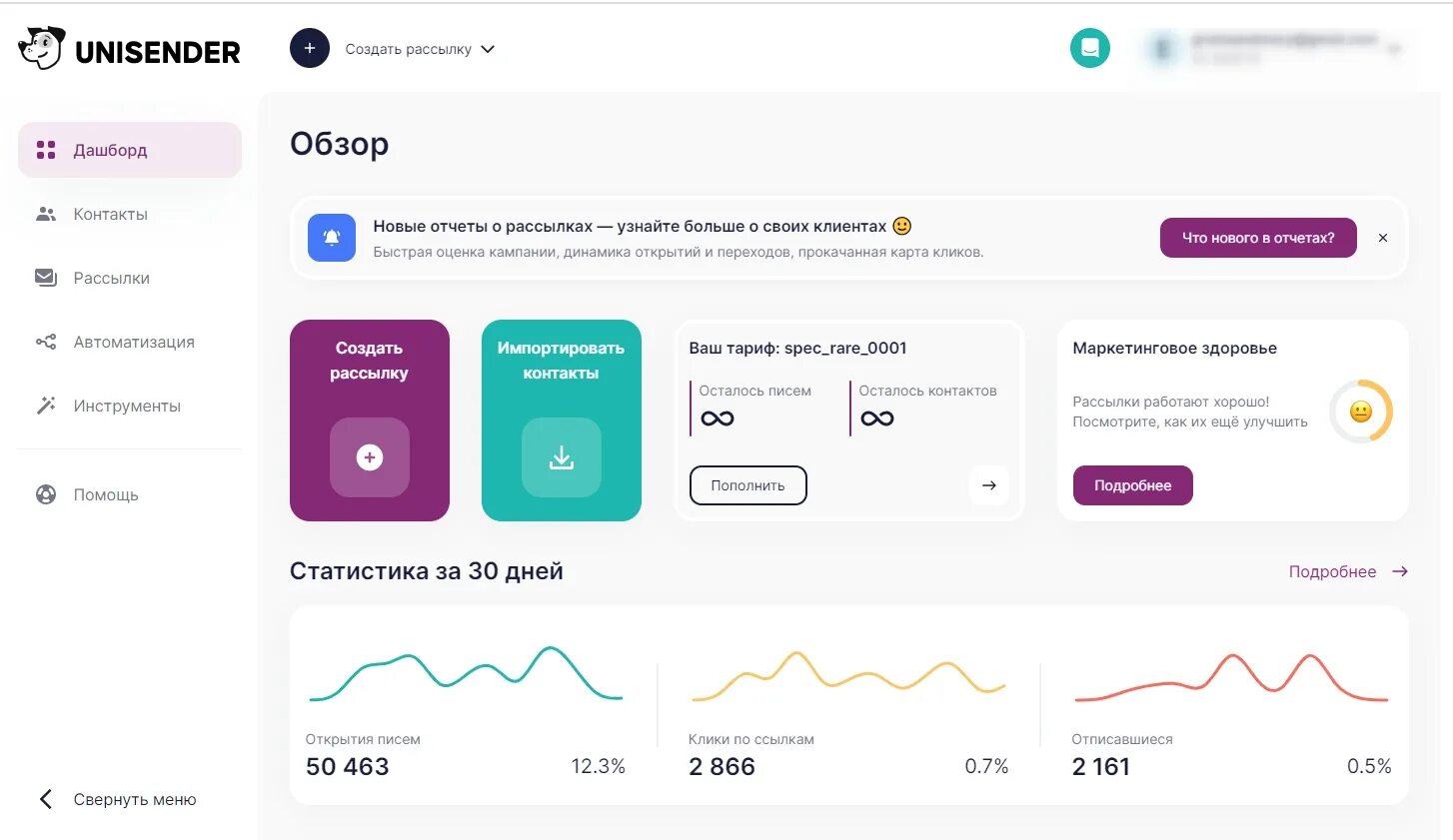Click the Обзор page heading
1453x840 pixels.
(x=340, y=144)
